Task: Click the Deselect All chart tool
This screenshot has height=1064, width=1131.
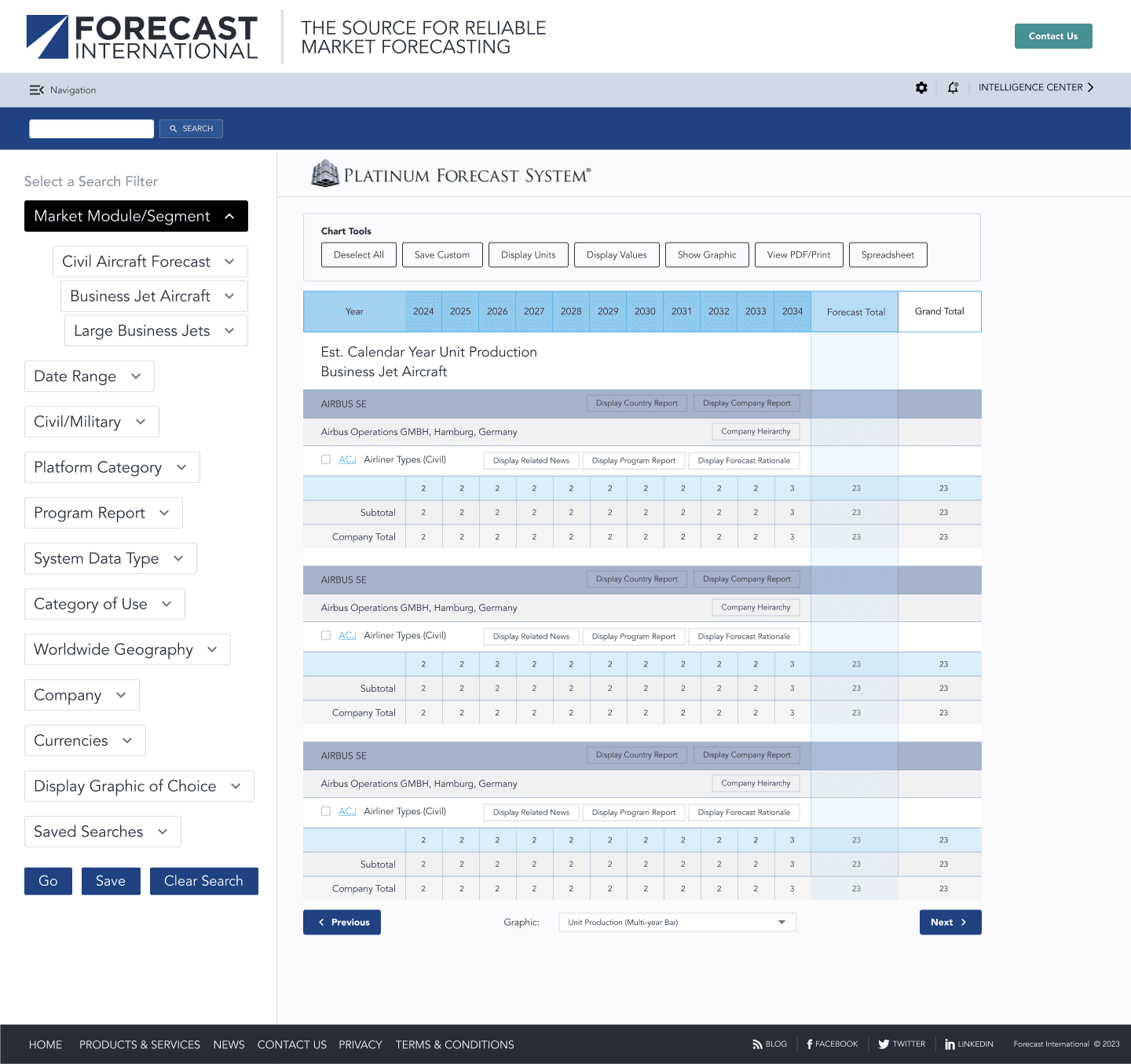Action: [x=359, y=255]
